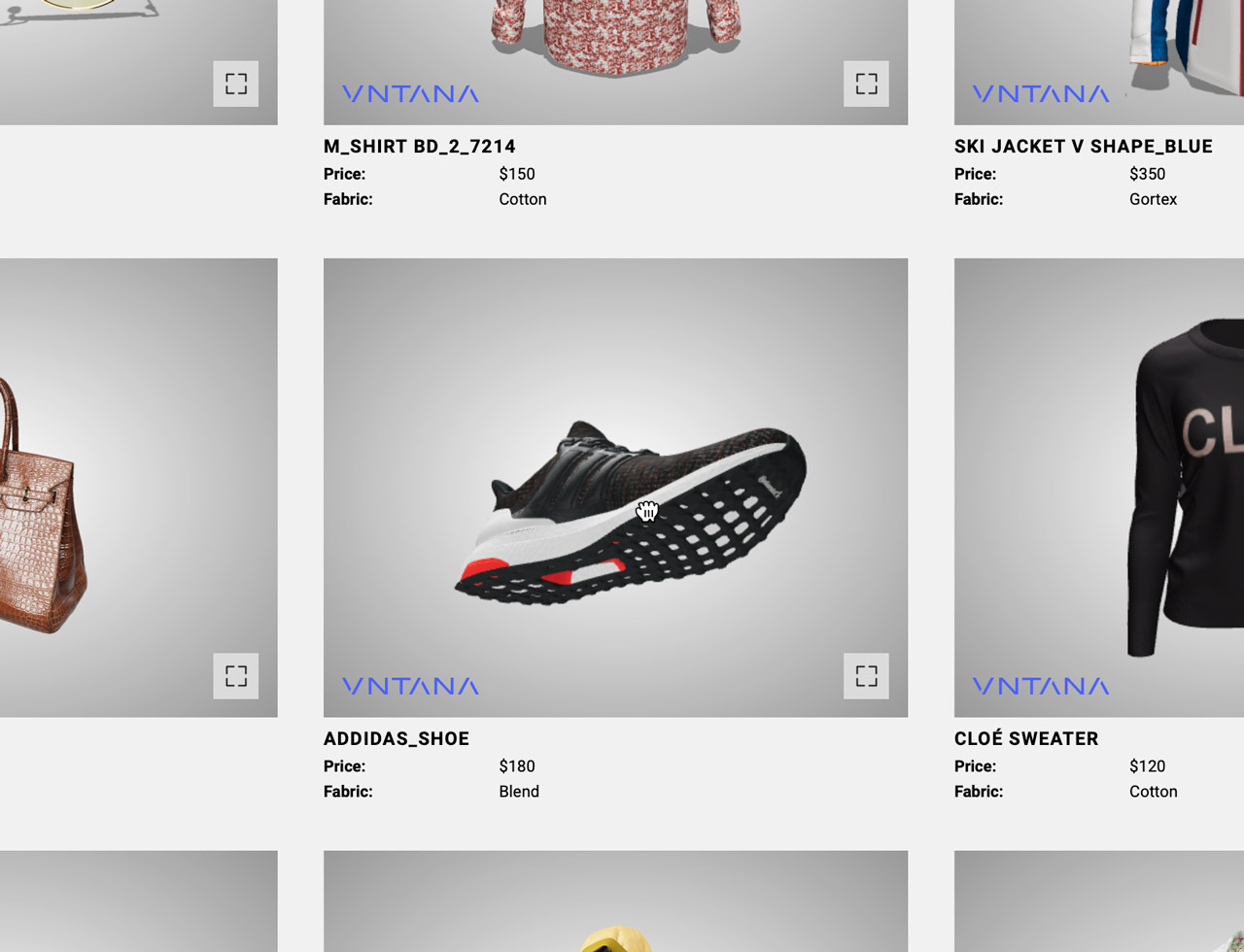Click VNTANA logo in shoe viewer
1244x952 pixels.
click(x=410, y=686)
